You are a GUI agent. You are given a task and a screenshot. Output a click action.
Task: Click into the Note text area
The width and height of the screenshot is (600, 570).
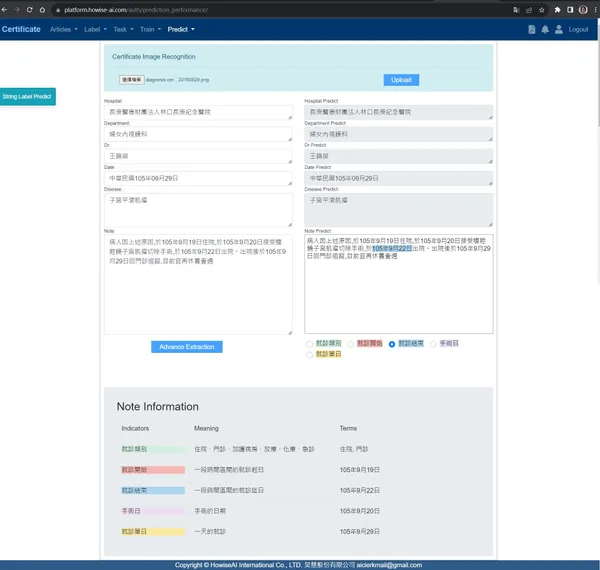[198, 285]
